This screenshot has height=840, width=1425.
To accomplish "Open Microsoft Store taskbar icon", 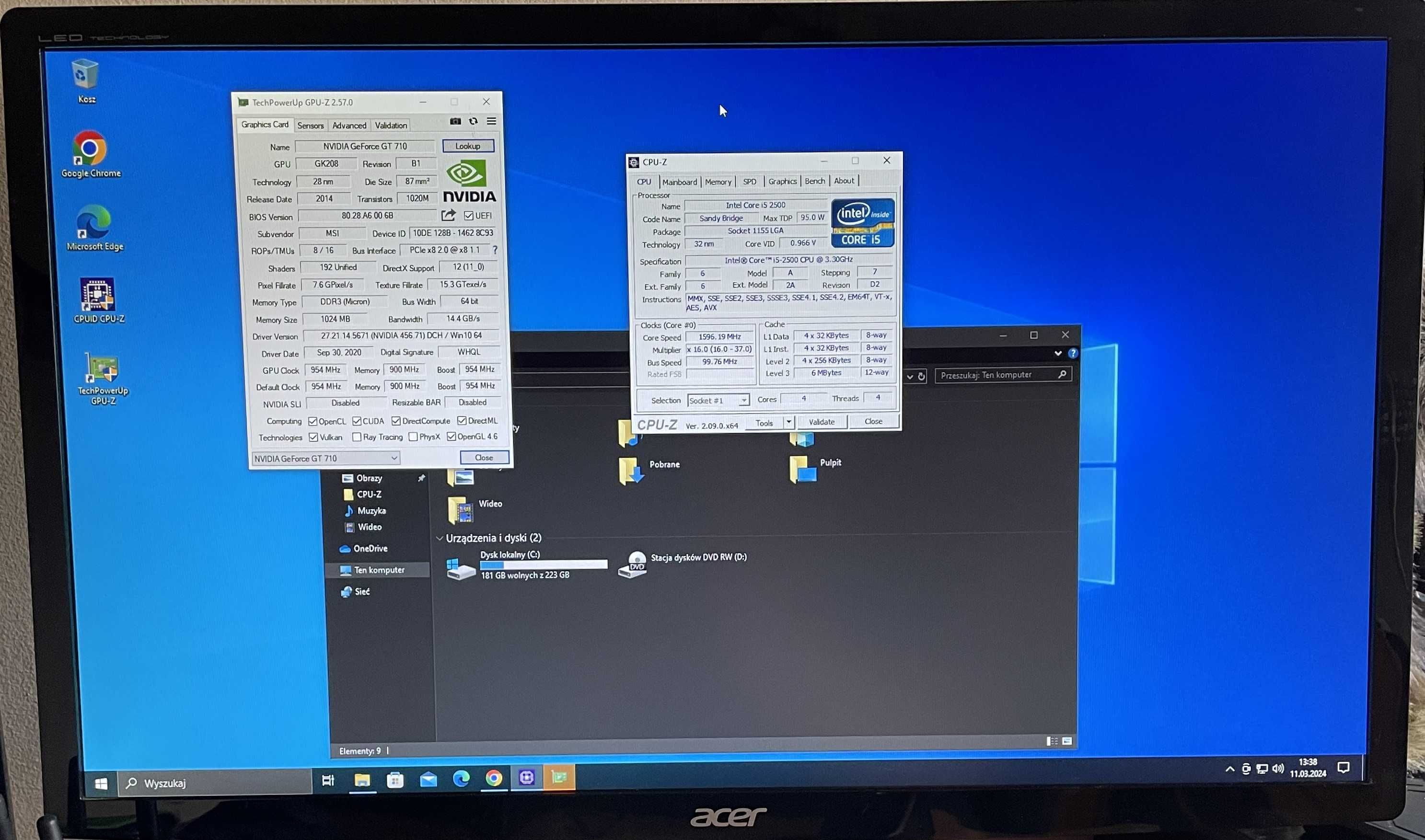I will tap(395, 780).
